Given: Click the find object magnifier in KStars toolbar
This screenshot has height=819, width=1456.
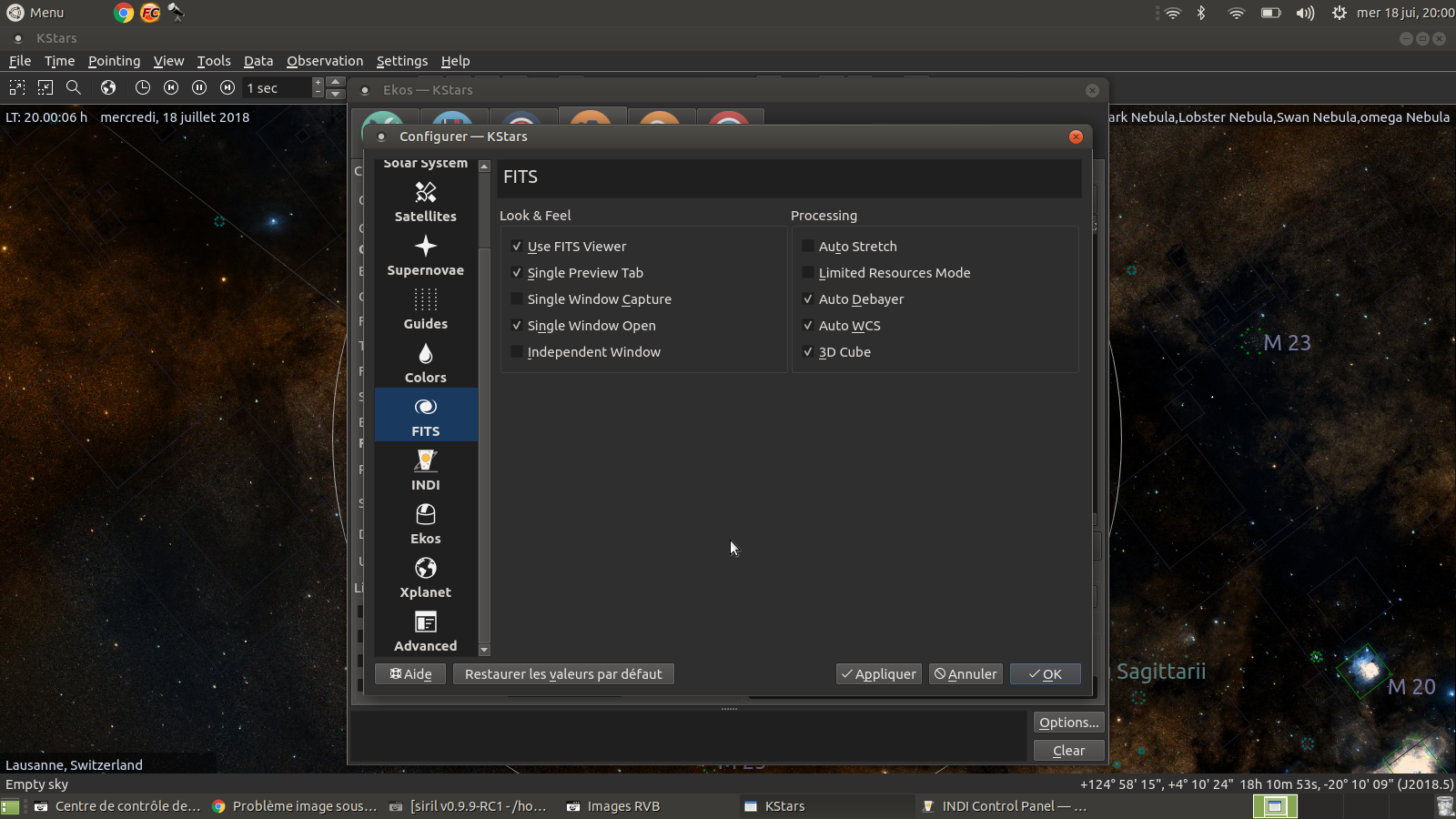Looking at the screenshot, I should point(74,87).
